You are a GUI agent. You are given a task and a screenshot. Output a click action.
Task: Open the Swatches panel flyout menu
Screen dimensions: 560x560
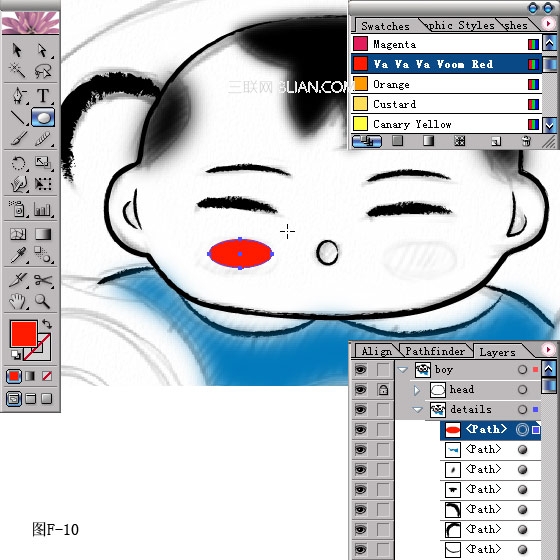coord(548,24)
